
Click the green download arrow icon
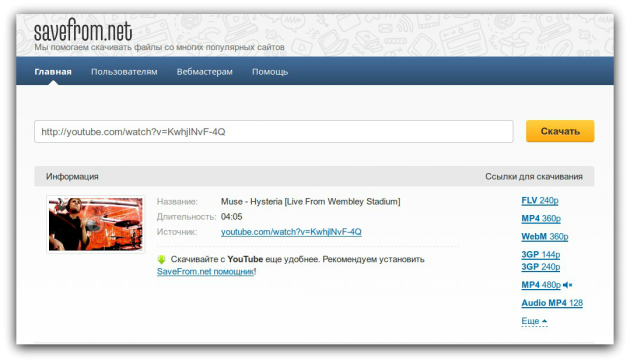[x=162, y=259]
